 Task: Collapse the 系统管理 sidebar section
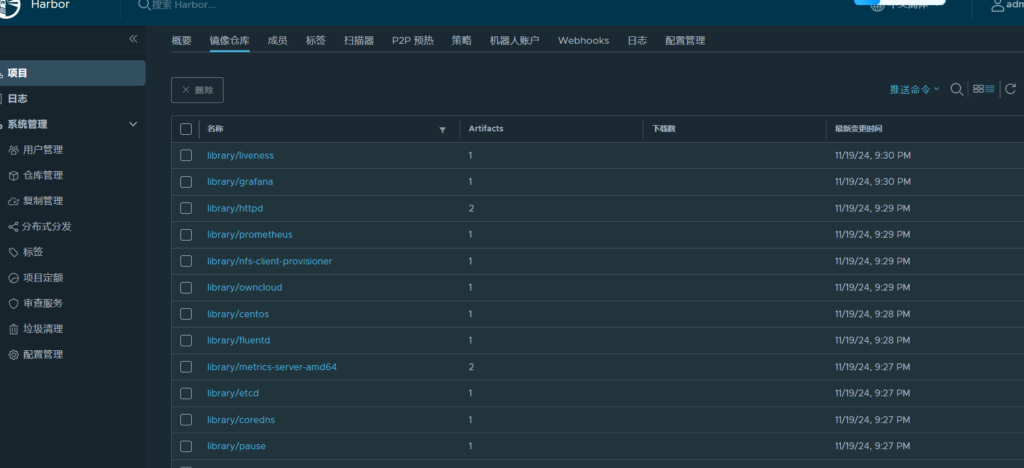[x=134, y=124]
